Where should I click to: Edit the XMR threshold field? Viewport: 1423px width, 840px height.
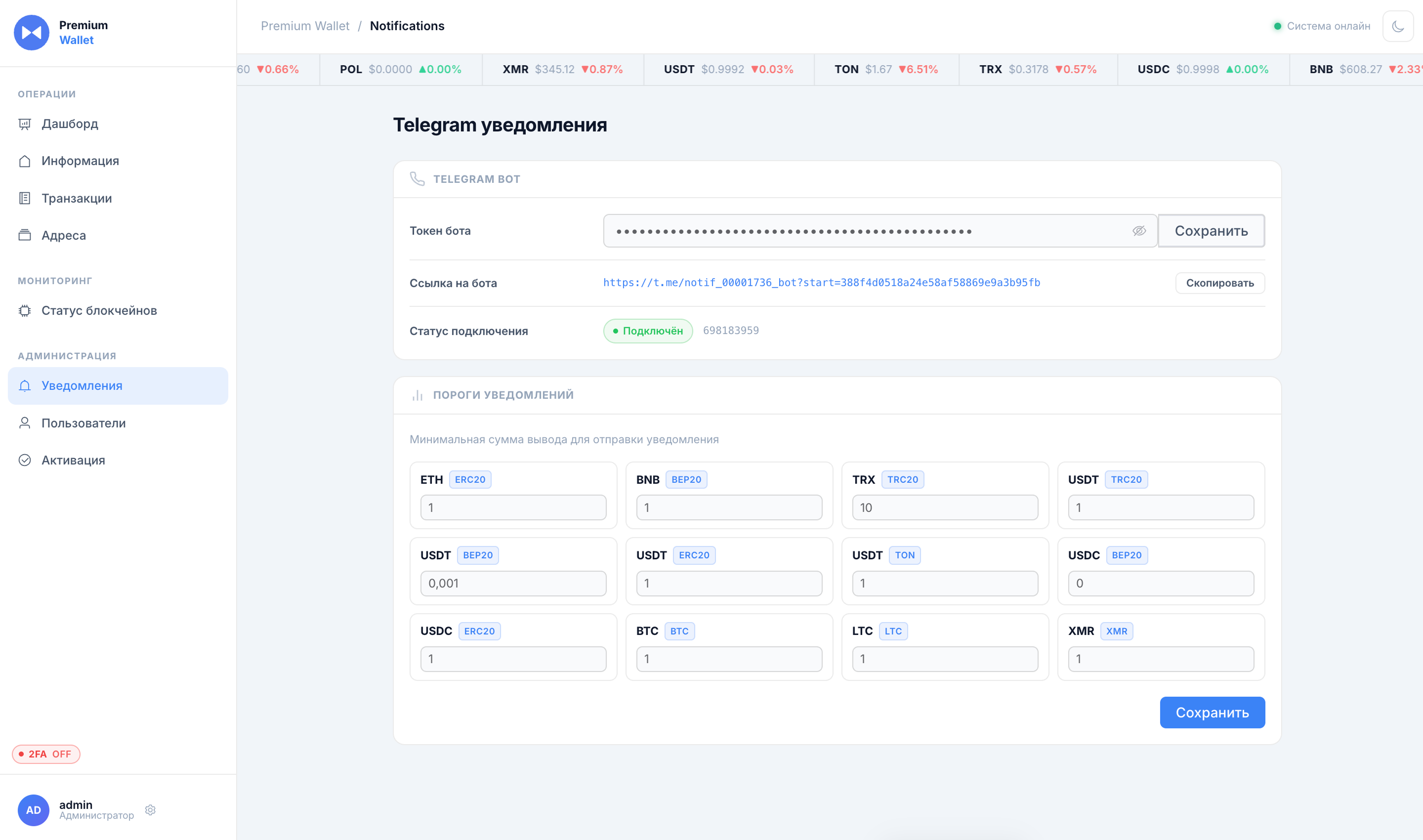click(x=1160, y=660)
